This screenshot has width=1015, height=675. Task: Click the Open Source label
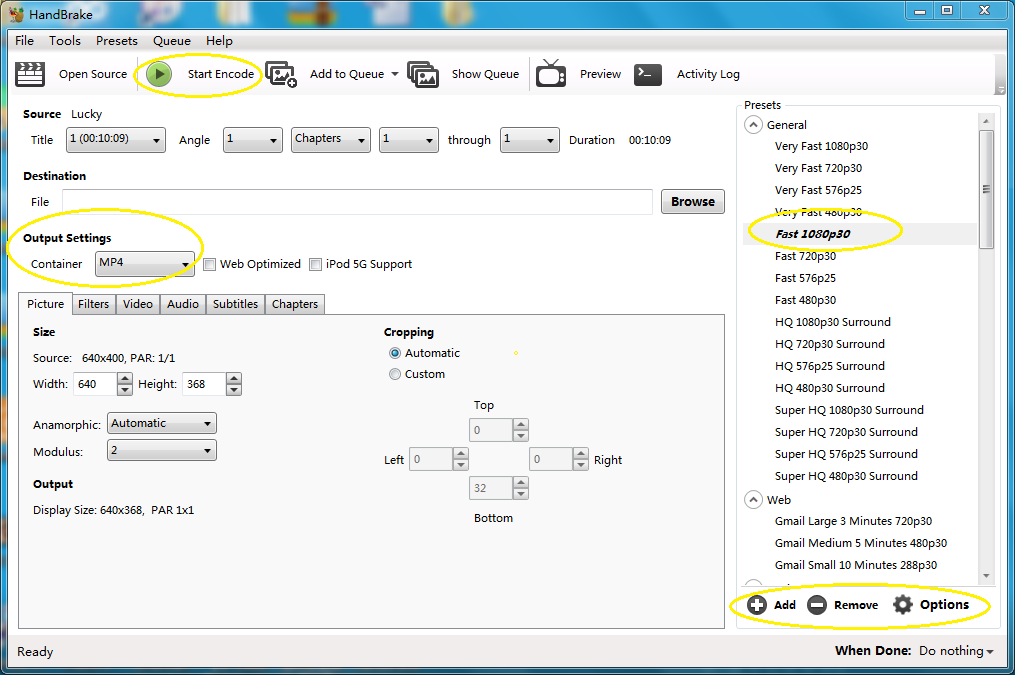[93, 74]
